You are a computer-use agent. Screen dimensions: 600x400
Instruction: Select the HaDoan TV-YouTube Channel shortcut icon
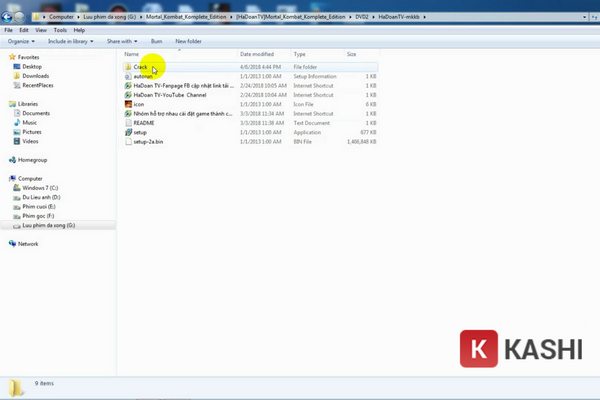(128, 95)
